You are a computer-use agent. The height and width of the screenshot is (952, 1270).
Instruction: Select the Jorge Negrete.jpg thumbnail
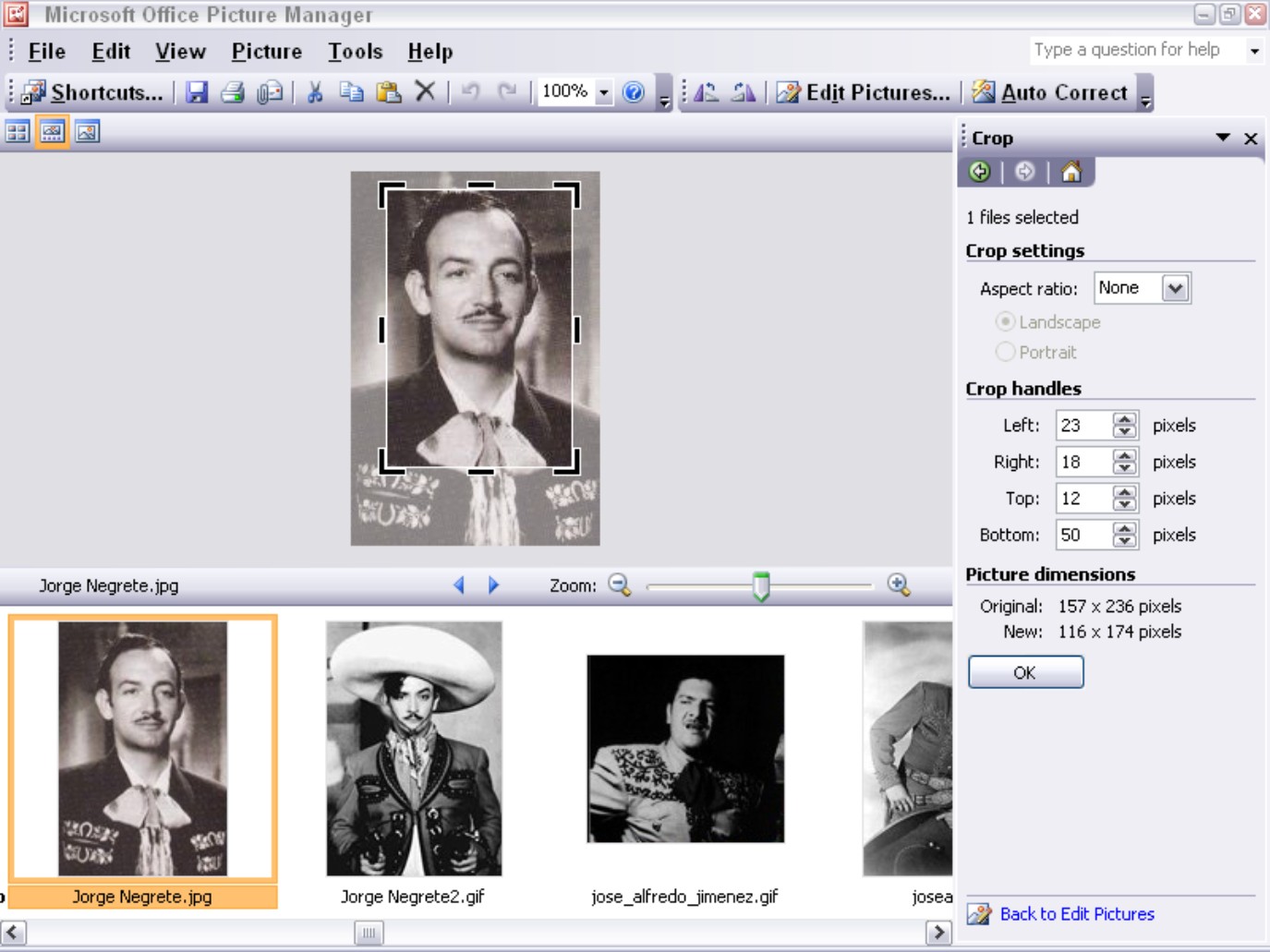[x=142, y=749]
